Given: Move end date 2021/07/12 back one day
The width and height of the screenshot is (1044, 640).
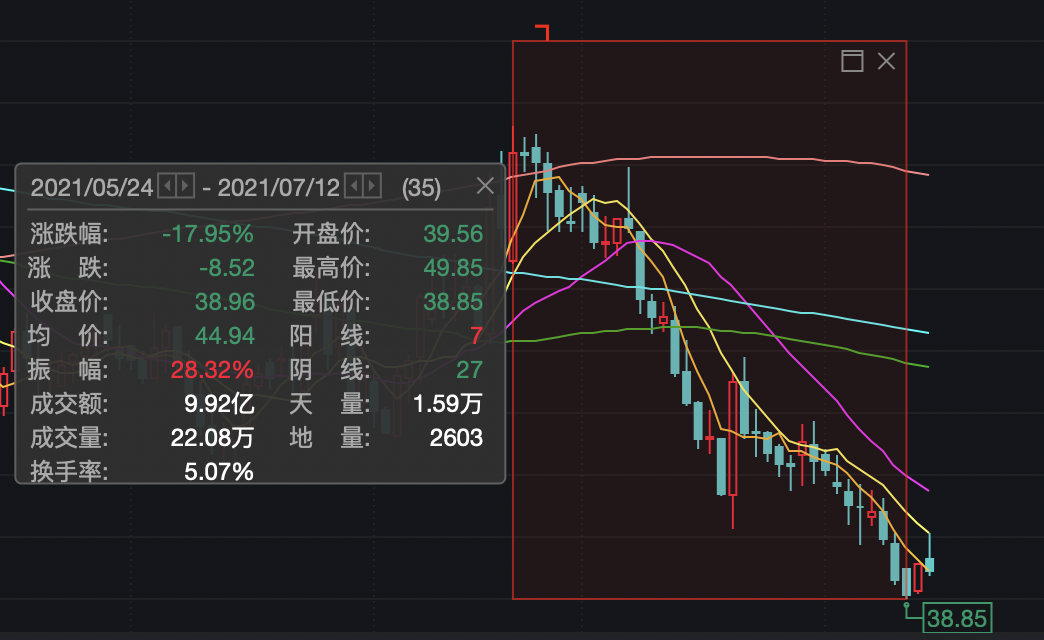Looking at the screenshot, I should 354,186.
